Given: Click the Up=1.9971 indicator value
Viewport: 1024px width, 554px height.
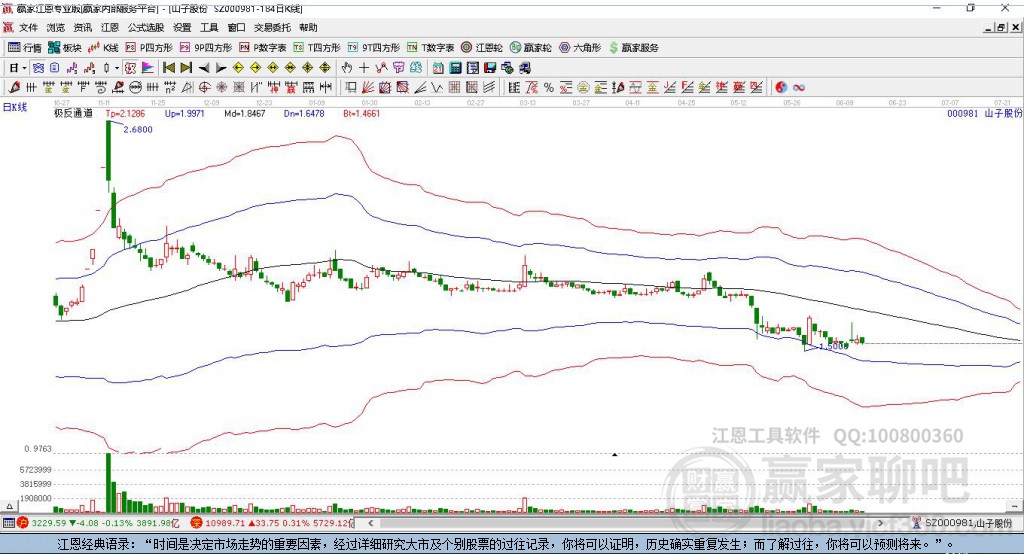Looking at the screenshot, I should (x=185, y=113).
